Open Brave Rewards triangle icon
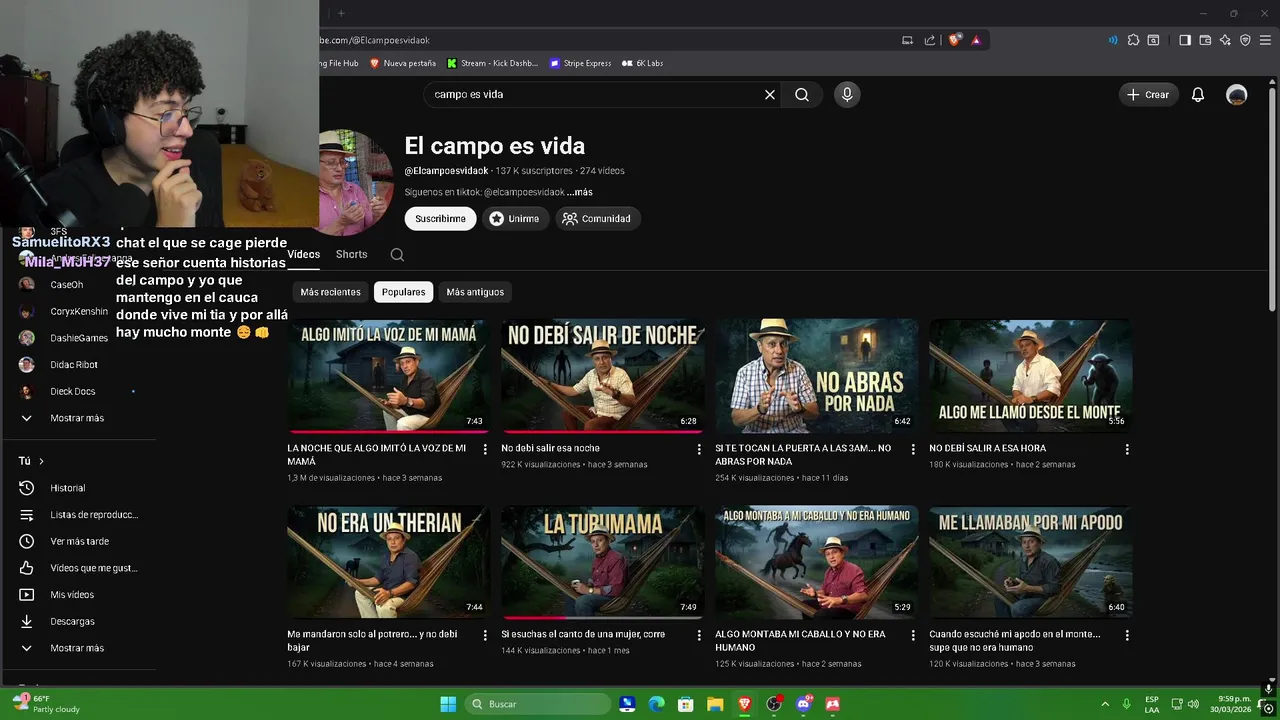This screenshot has width=1280, height=720. coord(976,40)
